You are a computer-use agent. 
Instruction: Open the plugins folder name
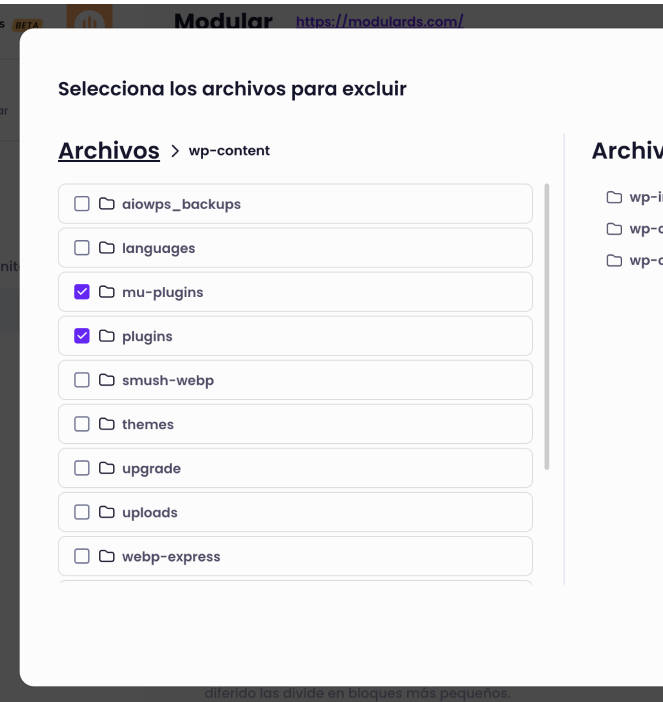[147, 337]
